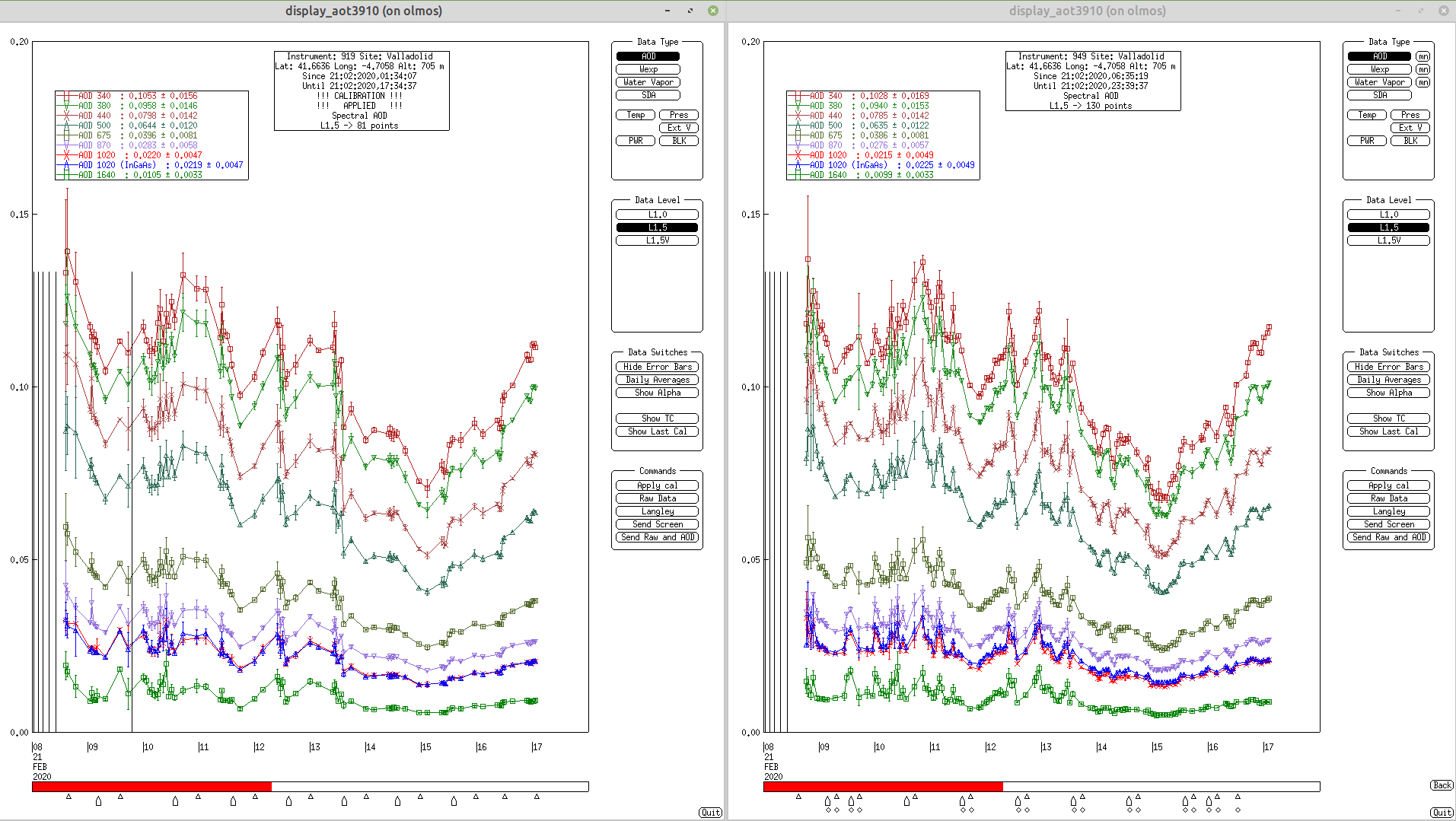1456x821 pixels.
Task: Click red progress bar under right chart
Action: pyautogui.click(x=883, y=787)
